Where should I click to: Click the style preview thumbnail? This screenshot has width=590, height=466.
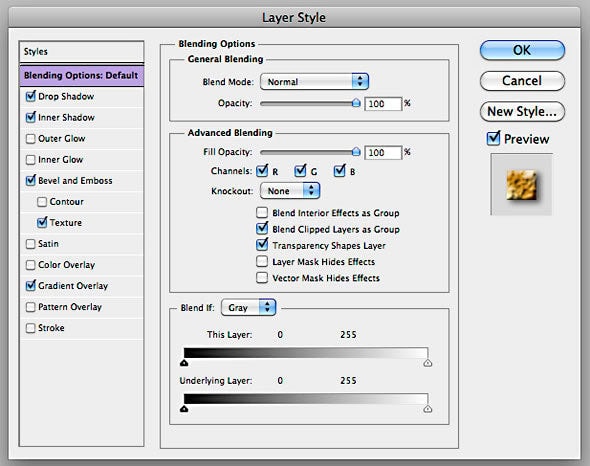pos(521,184)
